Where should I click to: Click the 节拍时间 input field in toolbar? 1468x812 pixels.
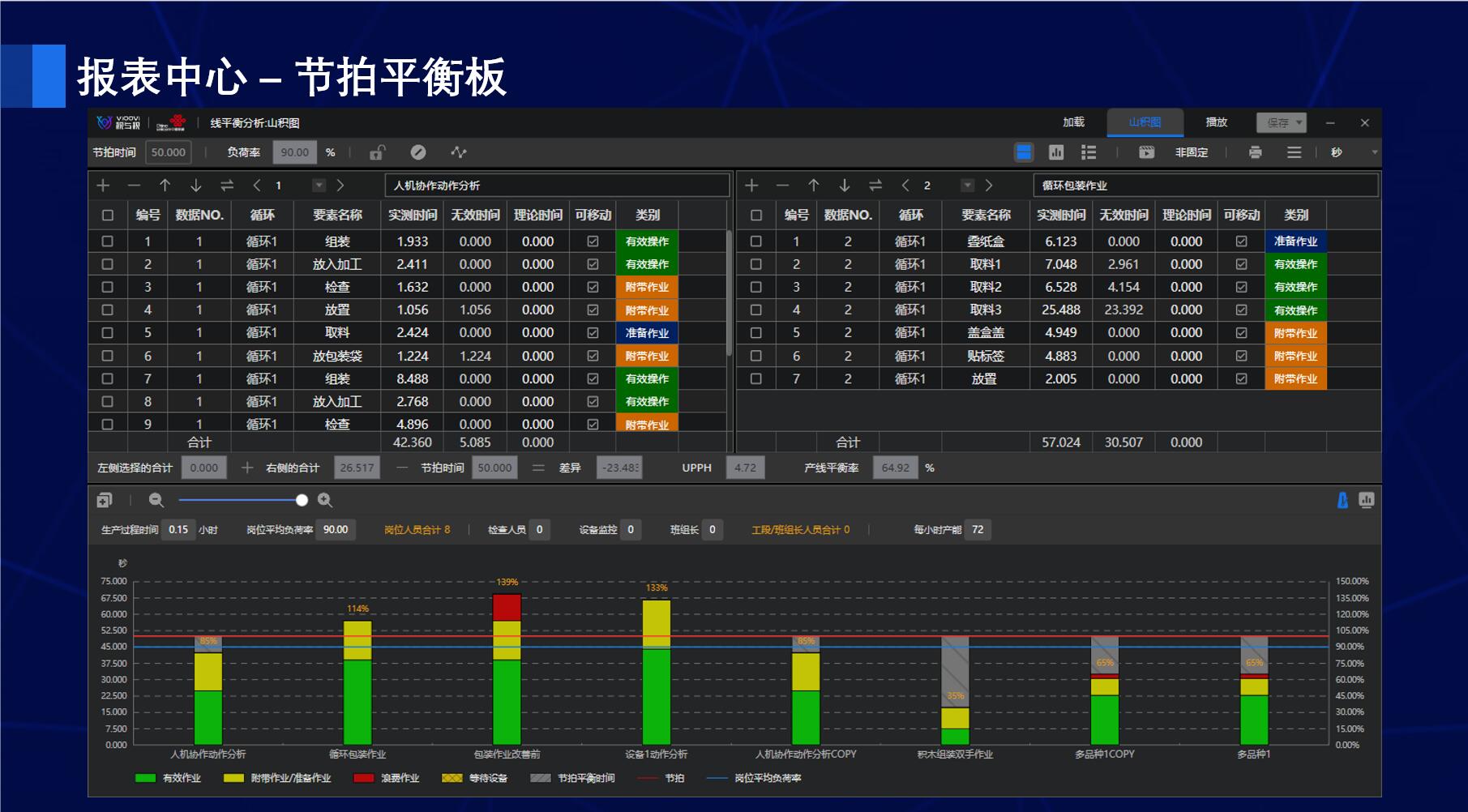(168, 152)
